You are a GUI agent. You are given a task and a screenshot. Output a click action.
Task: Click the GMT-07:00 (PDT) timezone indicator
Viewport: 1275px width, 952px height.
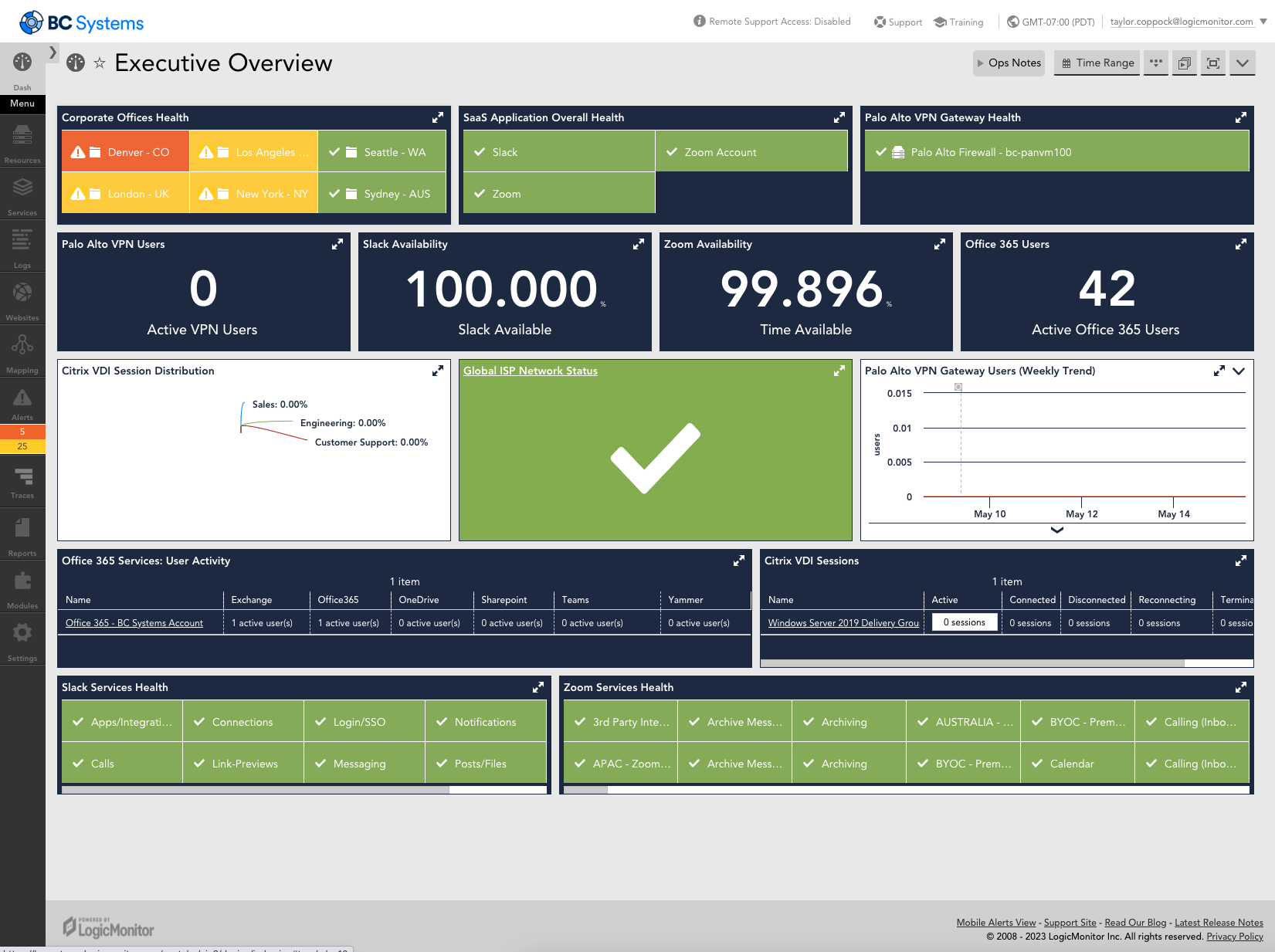coord(1051,22)
